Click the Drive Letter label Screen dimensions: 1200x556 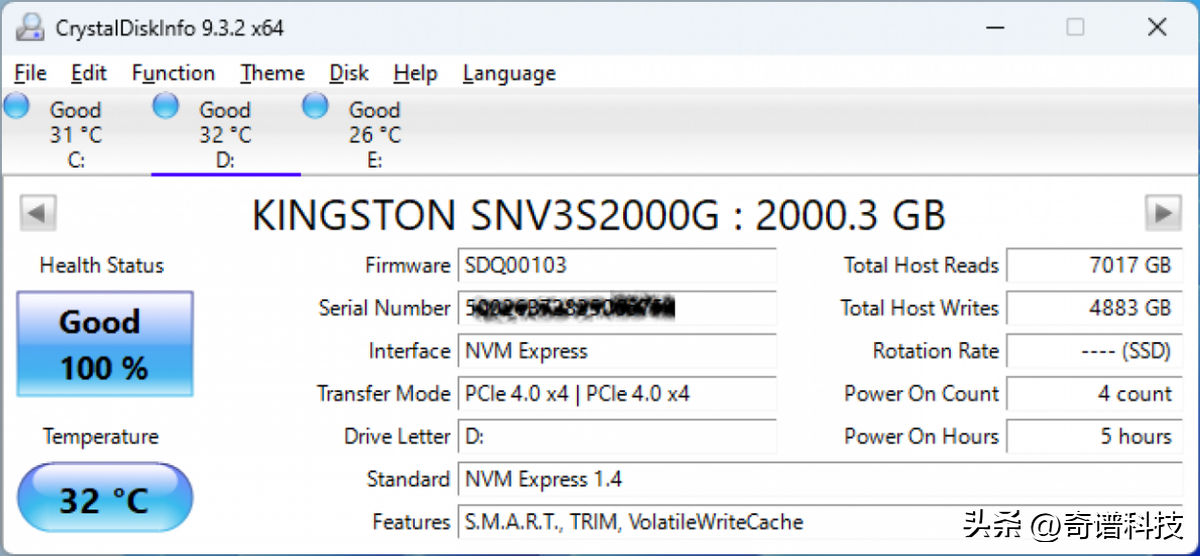(x=397, y=436)
